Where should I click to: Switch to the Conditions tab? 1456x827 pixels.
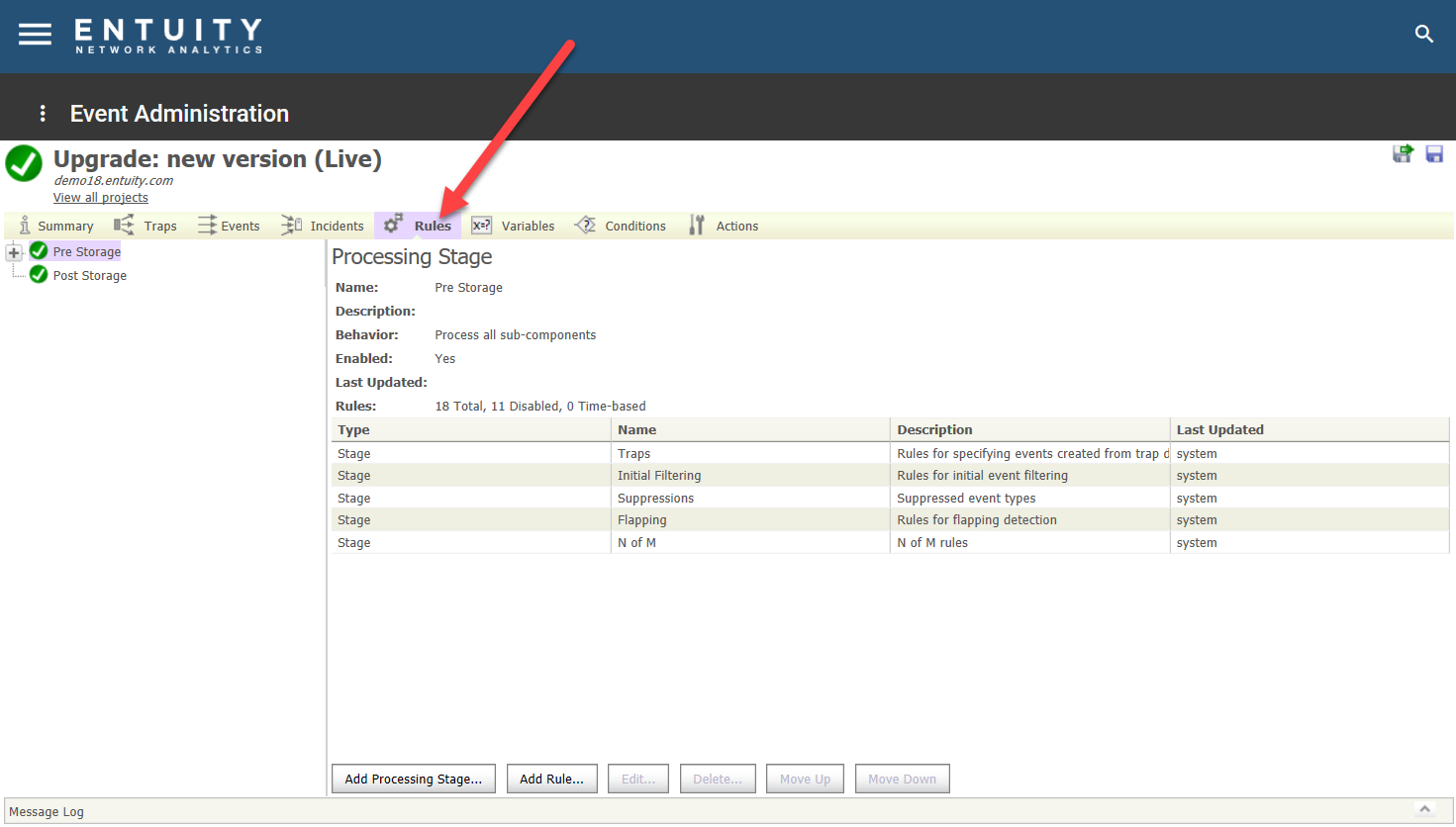coord(621,226)
